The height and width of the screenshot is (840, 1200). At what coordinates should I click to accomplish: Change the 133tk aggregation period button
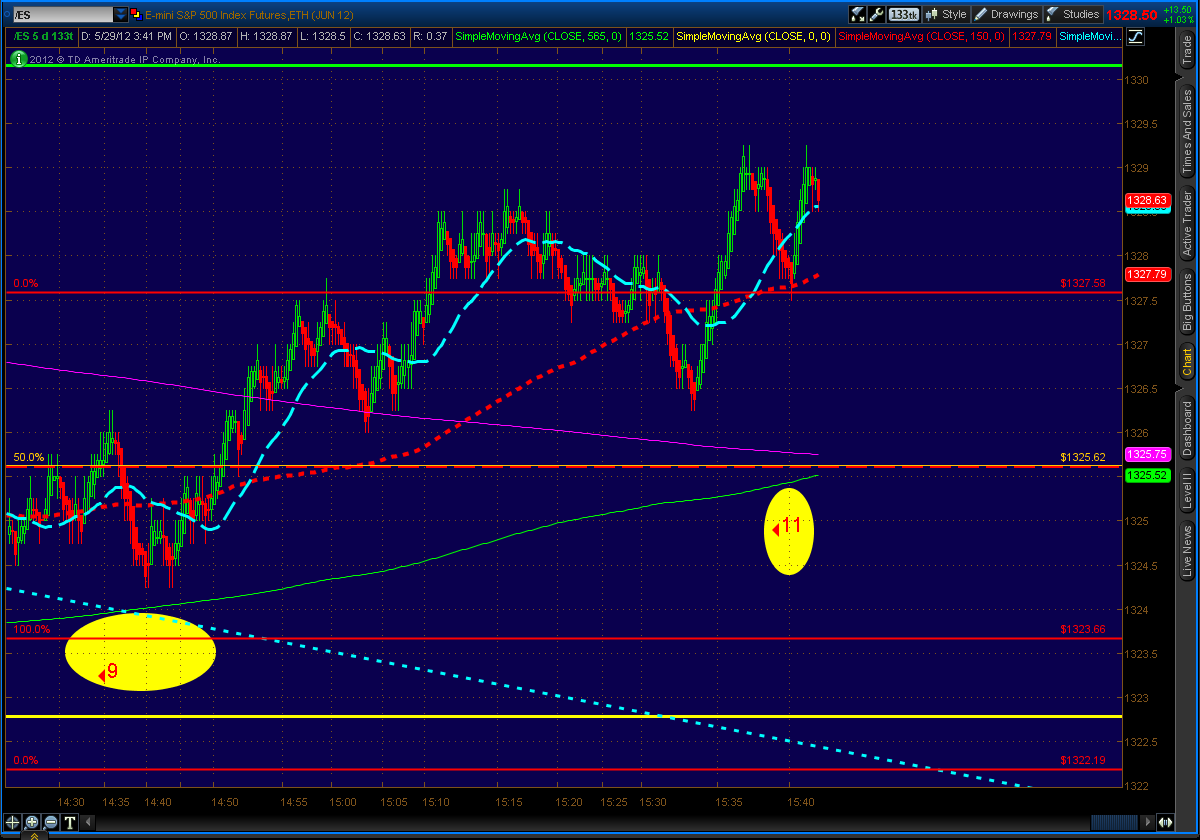(904, 14)
